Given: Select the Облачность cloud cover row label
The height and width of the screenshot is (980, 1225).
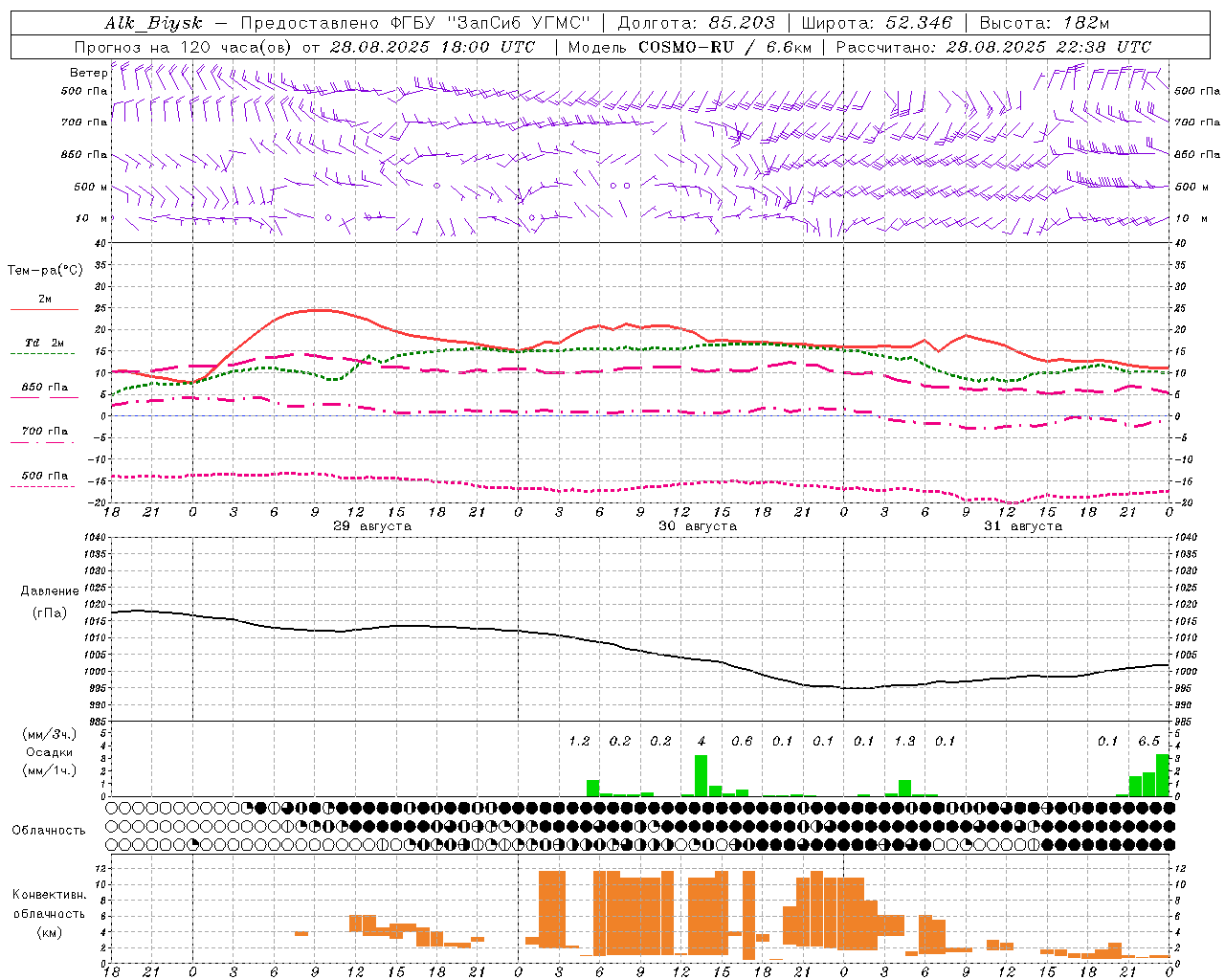Looking at the screenshot, I should pyautogui.click(x=49, y=831).
